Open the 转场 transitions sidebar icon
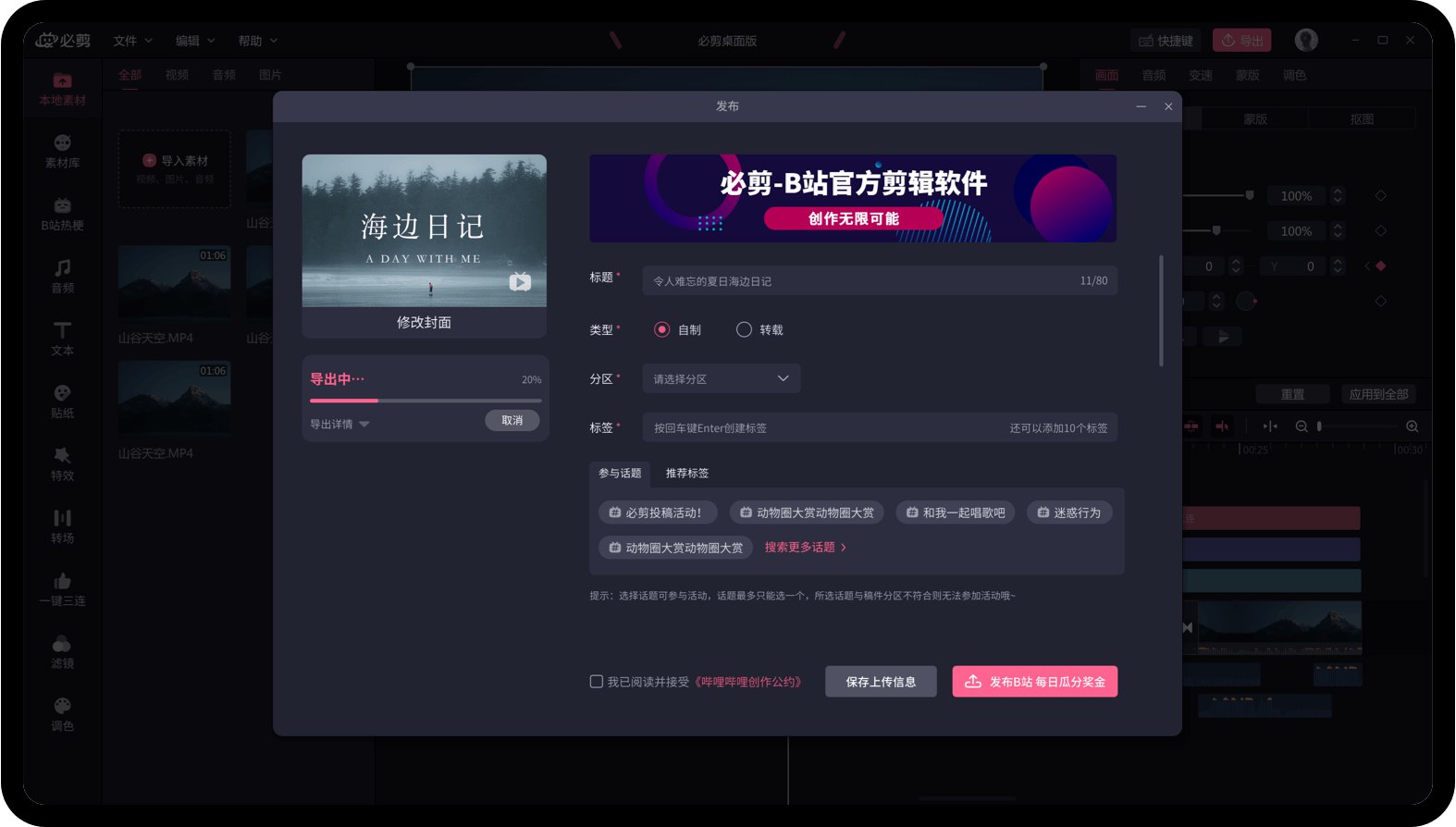 [62, 517]
